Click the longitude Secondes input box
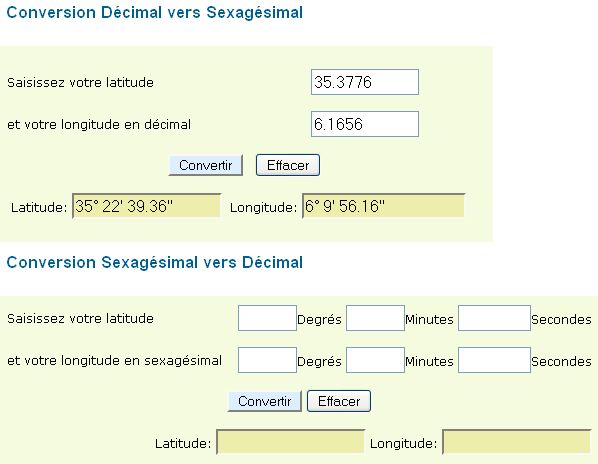Image resolution: width=598 pixels, height=464 pixels. (x=494, y=360)
